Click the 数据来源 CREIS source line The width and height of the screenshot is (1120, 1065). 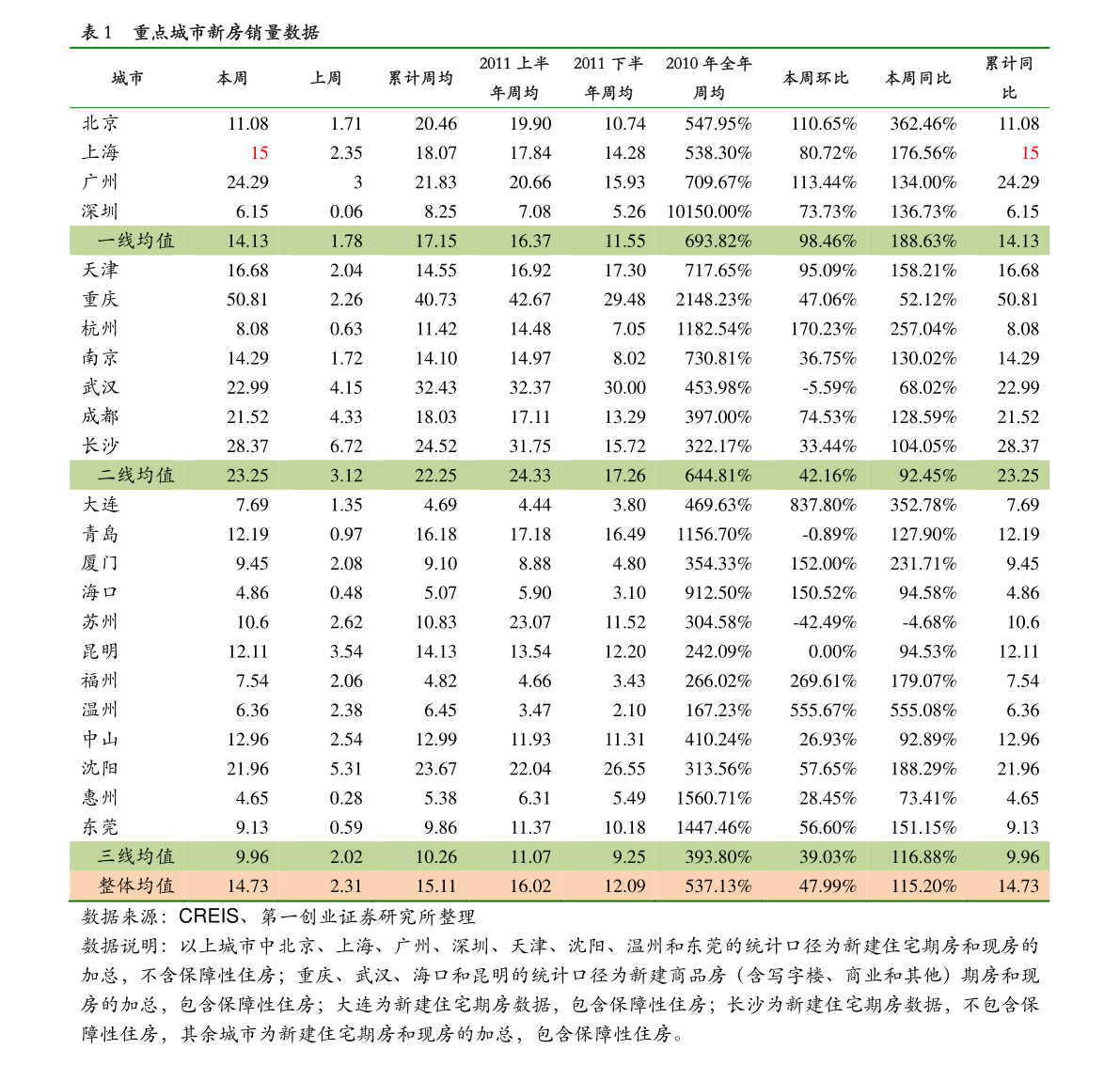pyautogui.click(x=277, y=916)
